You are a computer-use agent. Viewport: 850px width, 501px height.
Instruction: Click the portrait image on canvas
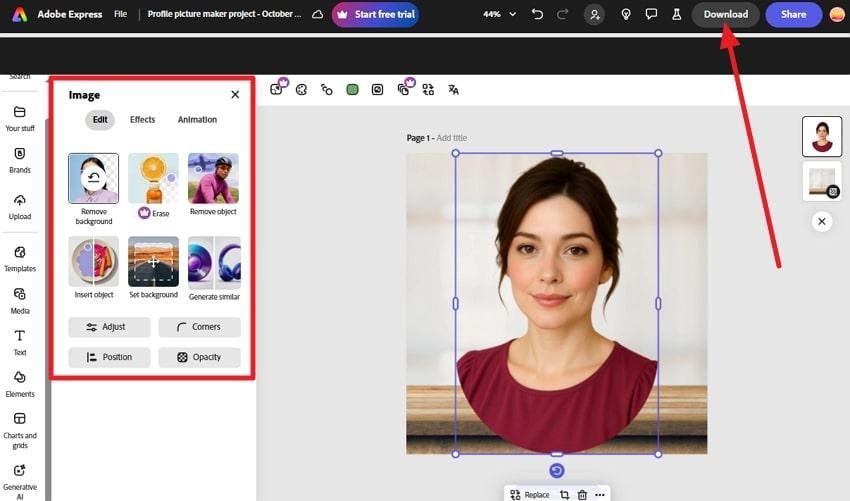tap(557, 304)
